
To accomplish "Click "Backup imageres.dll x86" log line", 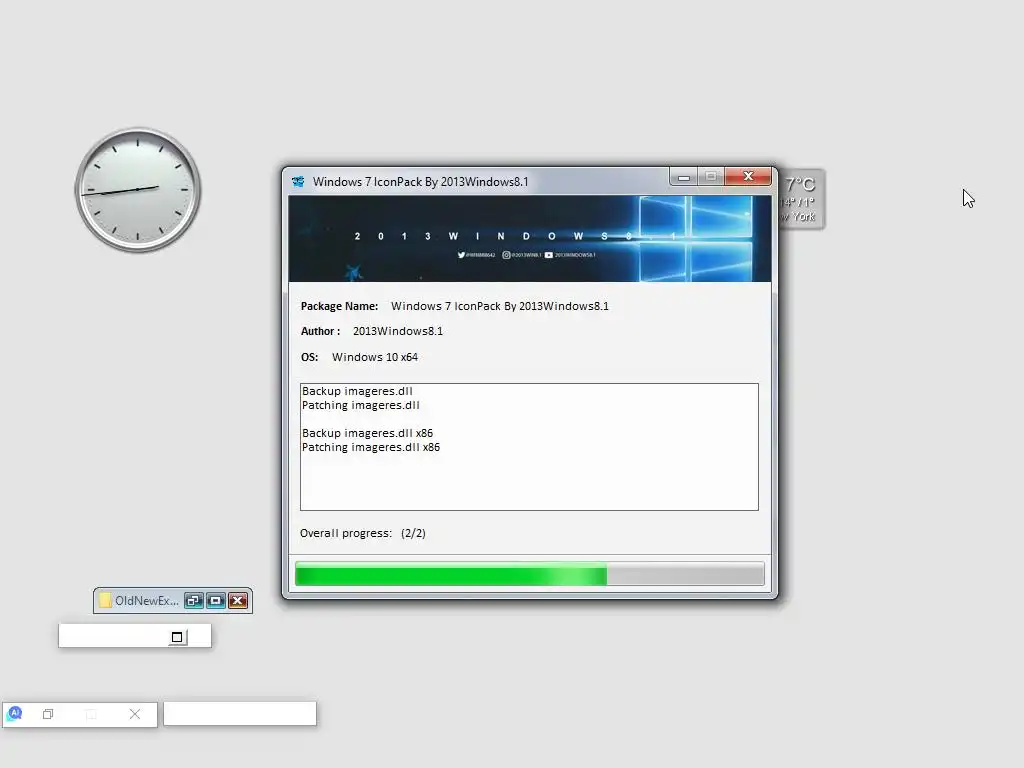I will click(367, 433).
